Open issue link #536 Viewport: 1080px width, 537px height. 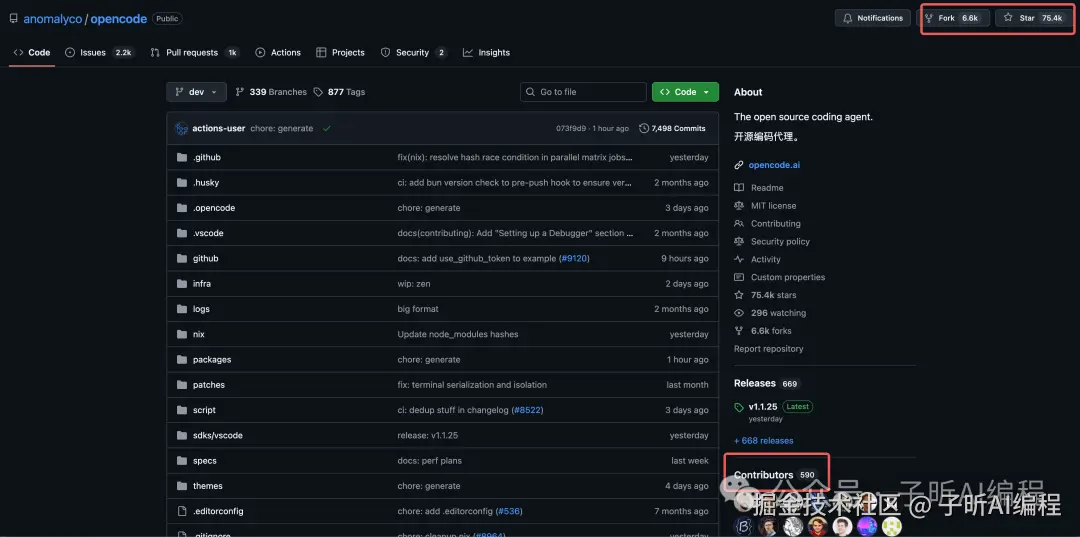point(508,511)
